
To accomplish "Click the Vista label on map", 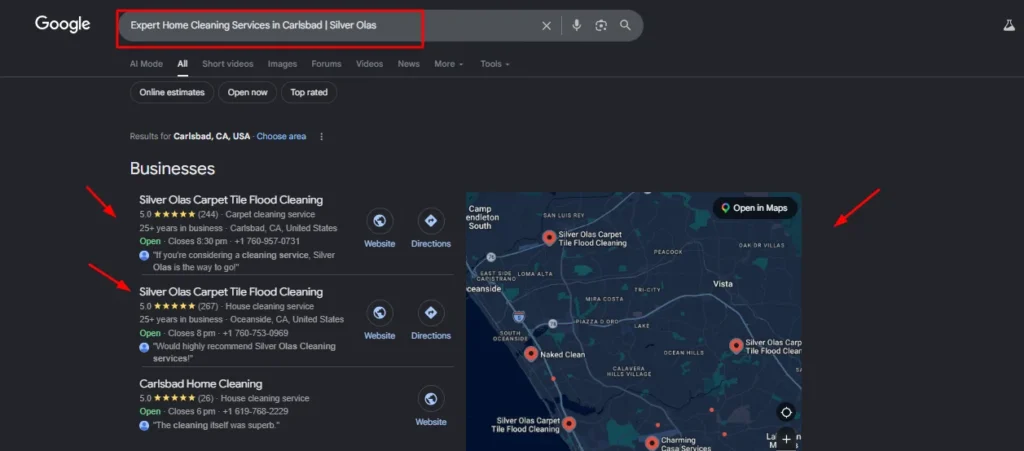I will click(x=722, y=284).
